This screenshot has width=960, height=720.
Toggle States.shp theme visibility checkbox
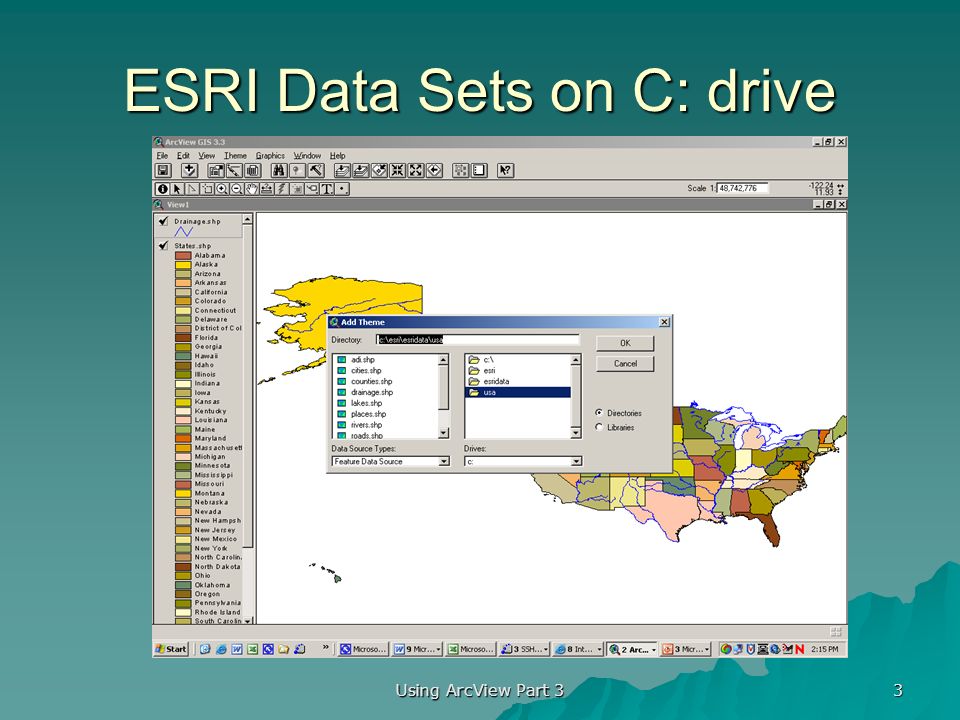pos(163,246)
